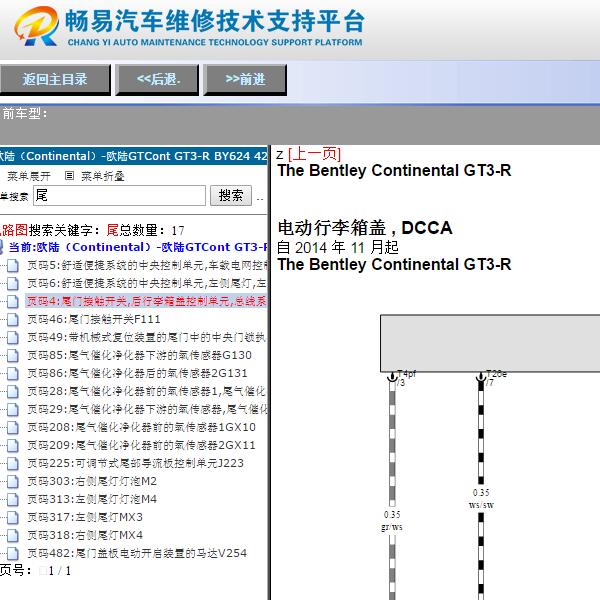Open 页码85 氧传感器G130 entry
600x600 pixels.
click(x=140, y=355)
